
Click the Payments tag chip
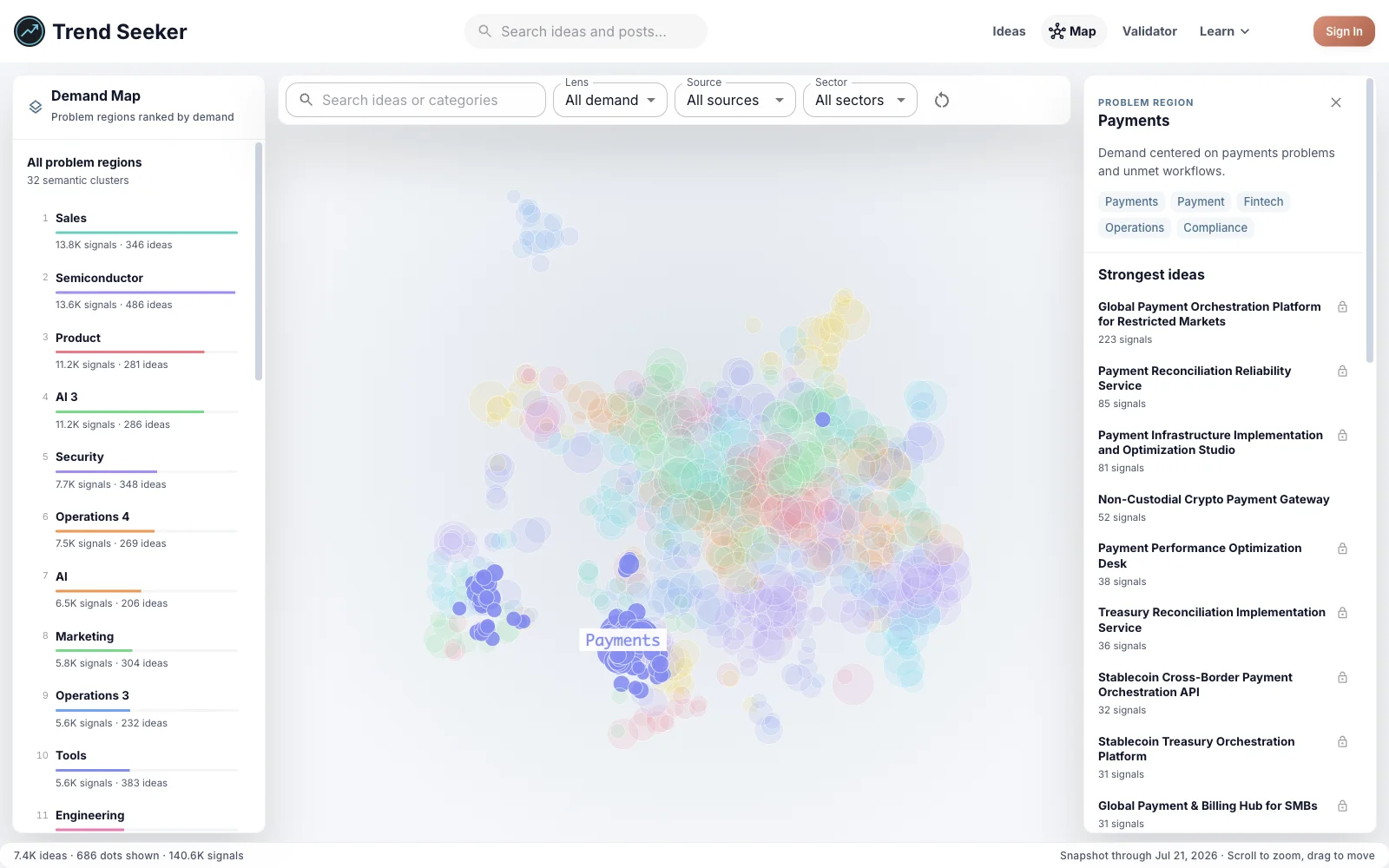click(x=1131, y=201)
